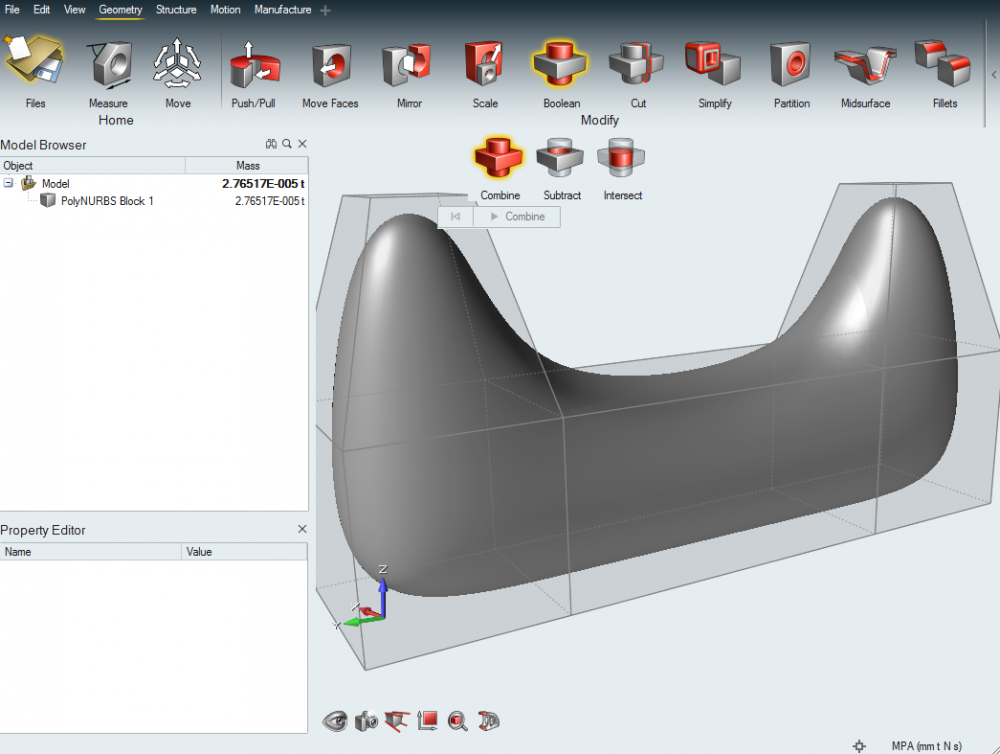Click the reset arrow in Combine guide bar
This screenshot has width=1000, height=754.
(455, 217)
